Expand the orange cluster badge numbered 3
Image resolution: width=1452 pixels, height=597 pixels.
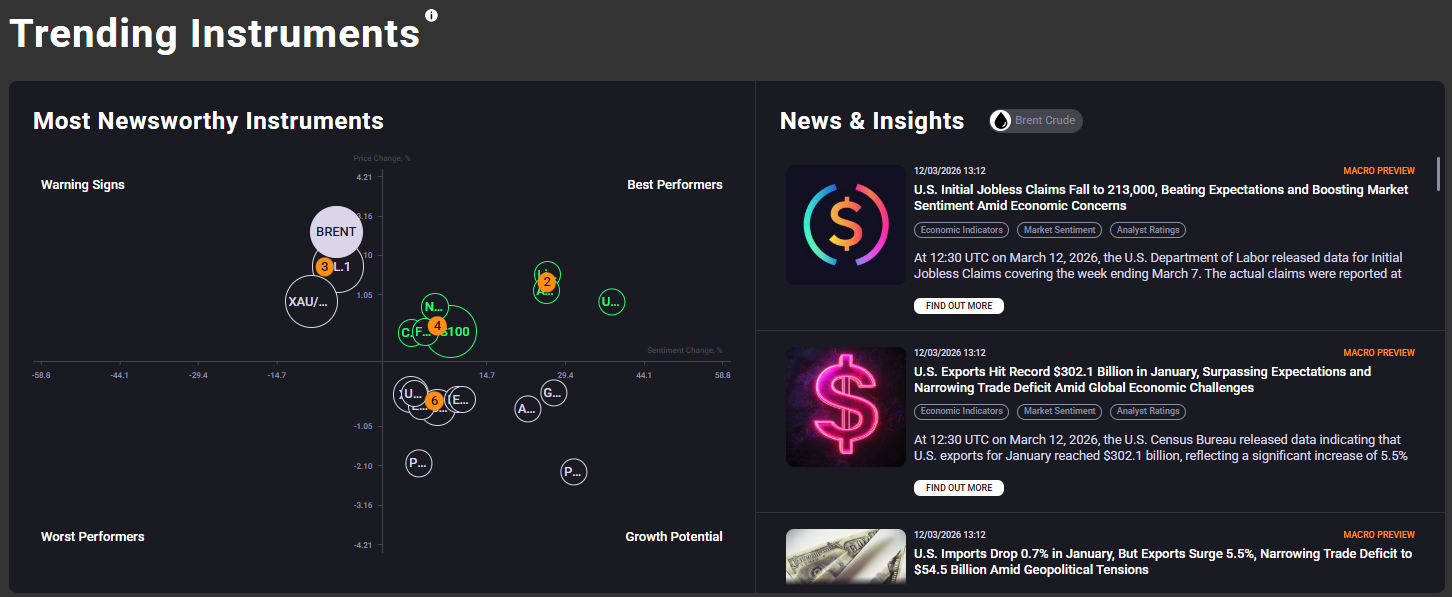coord(324,267)
